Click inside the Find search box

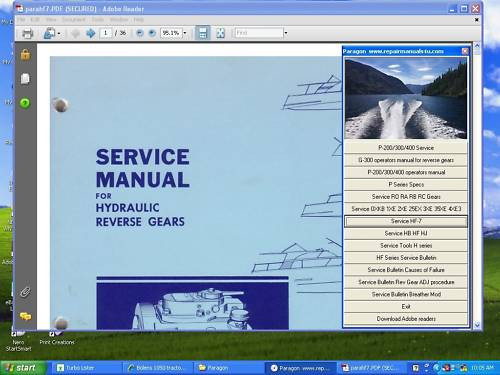(x=259, y=33)
